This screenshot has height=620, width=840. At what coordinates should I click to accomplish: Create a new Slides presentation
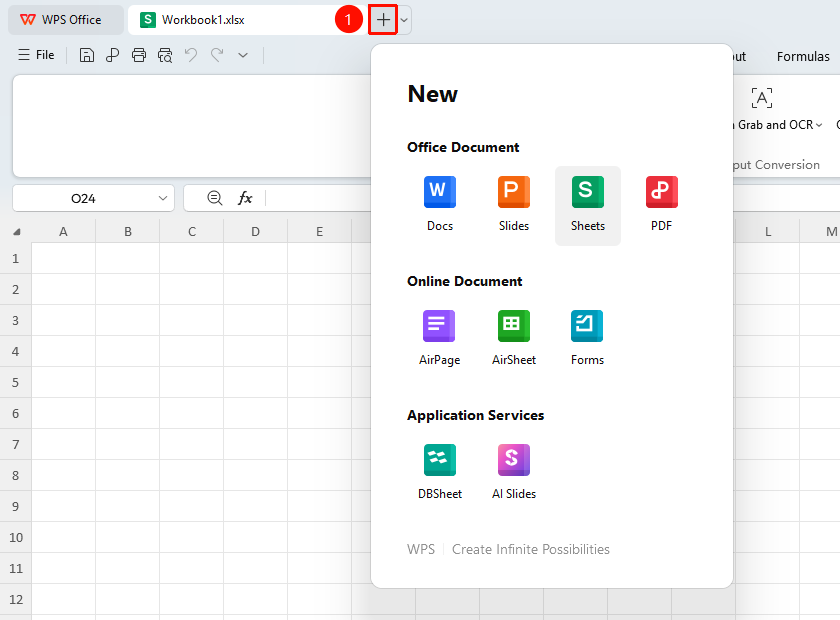point(514,205)
